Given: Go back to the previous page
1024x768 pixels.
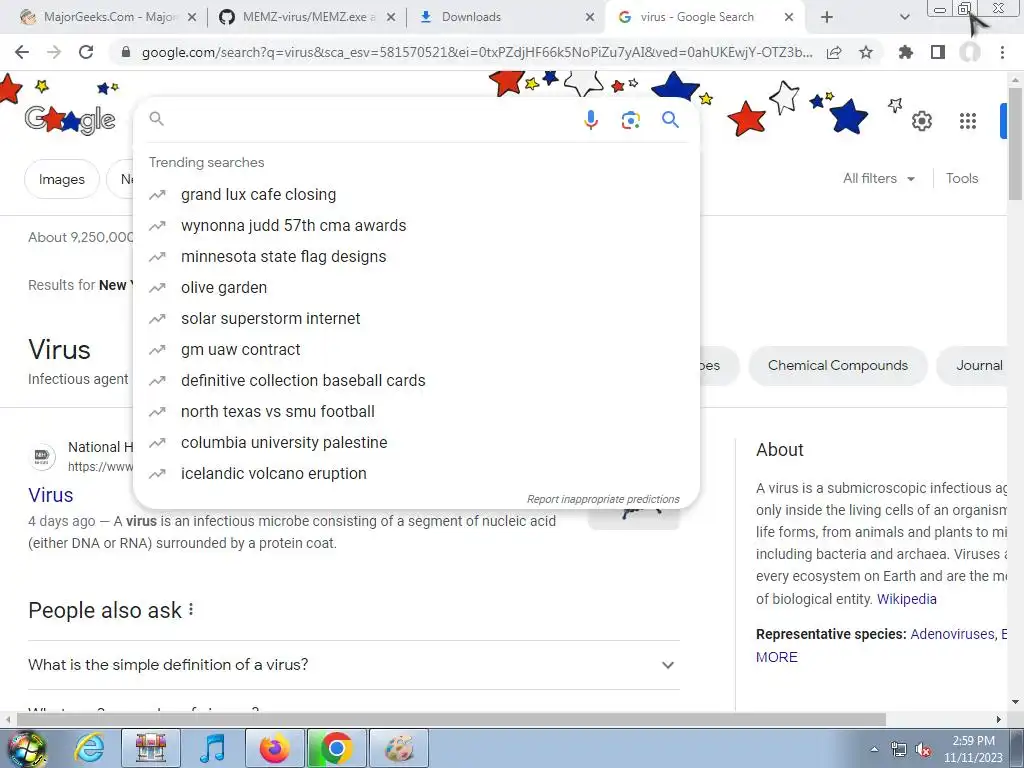Looking at the screenshot, I should pos(22,52).
